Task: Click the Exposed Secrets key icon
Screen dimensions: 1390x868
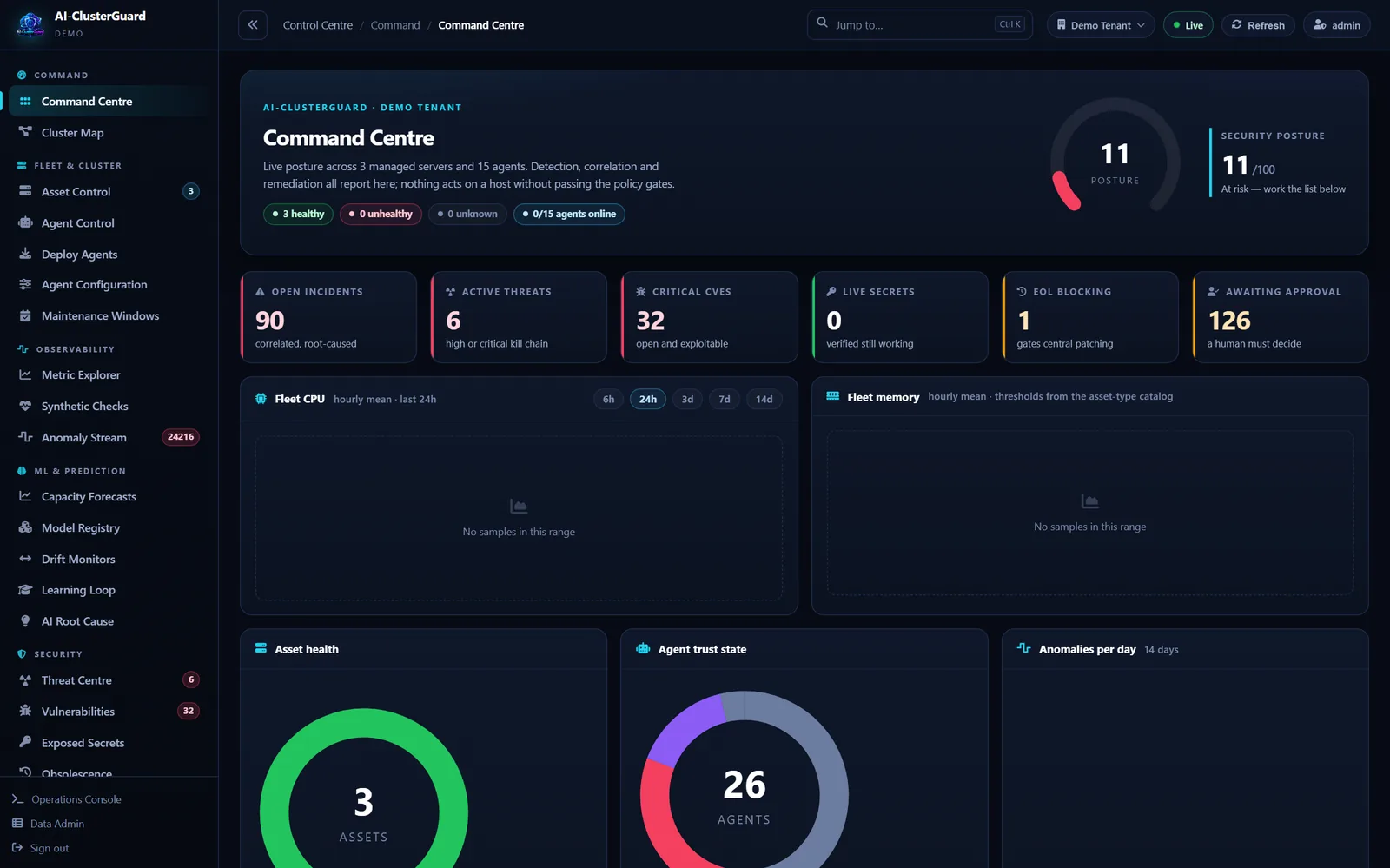Action: pyautogui.click(x=25, y=742)
